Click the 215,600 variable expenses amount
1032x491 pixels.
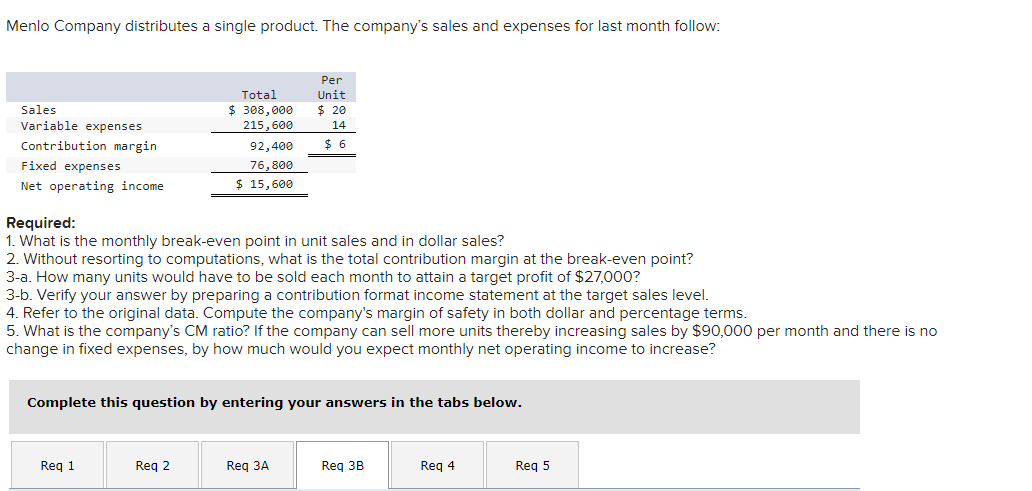pos(268,126)
